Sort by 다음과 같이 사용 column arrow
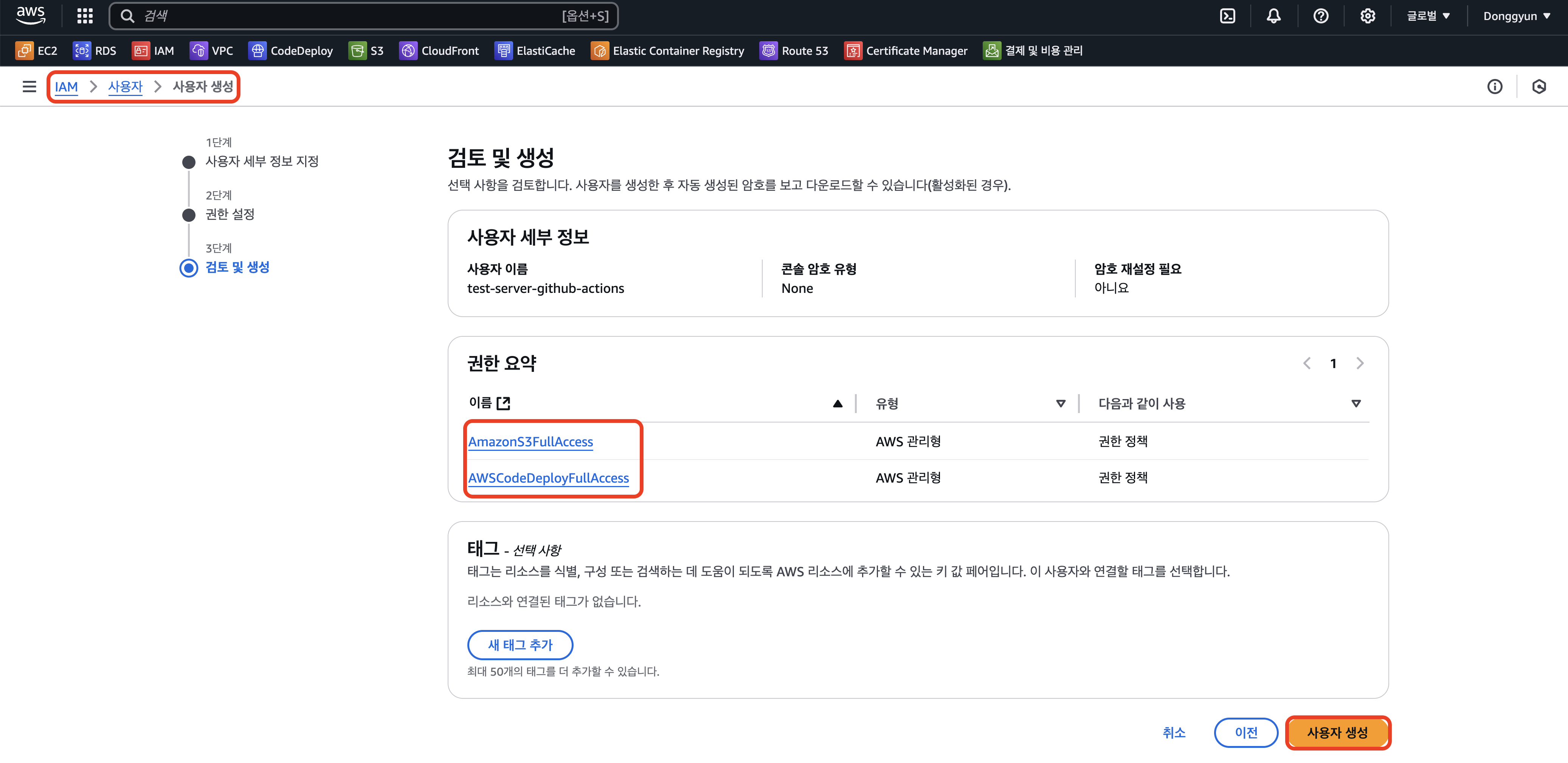 click(x=1356, y=403)
